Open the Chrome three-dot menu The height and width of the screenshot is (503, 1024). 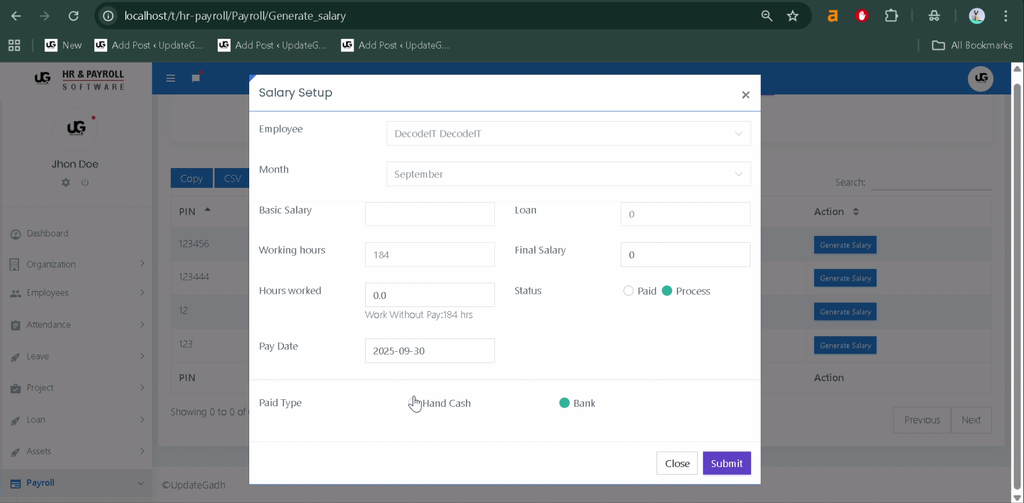click(x=1006, y=16)
